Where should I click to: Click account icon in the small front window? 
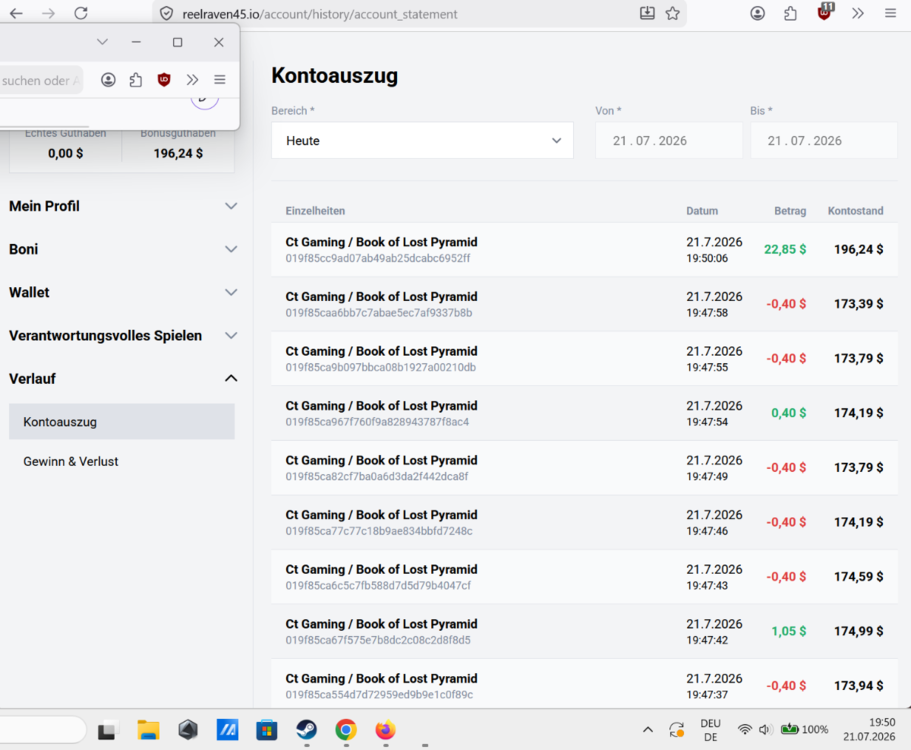tap(108, 80)
